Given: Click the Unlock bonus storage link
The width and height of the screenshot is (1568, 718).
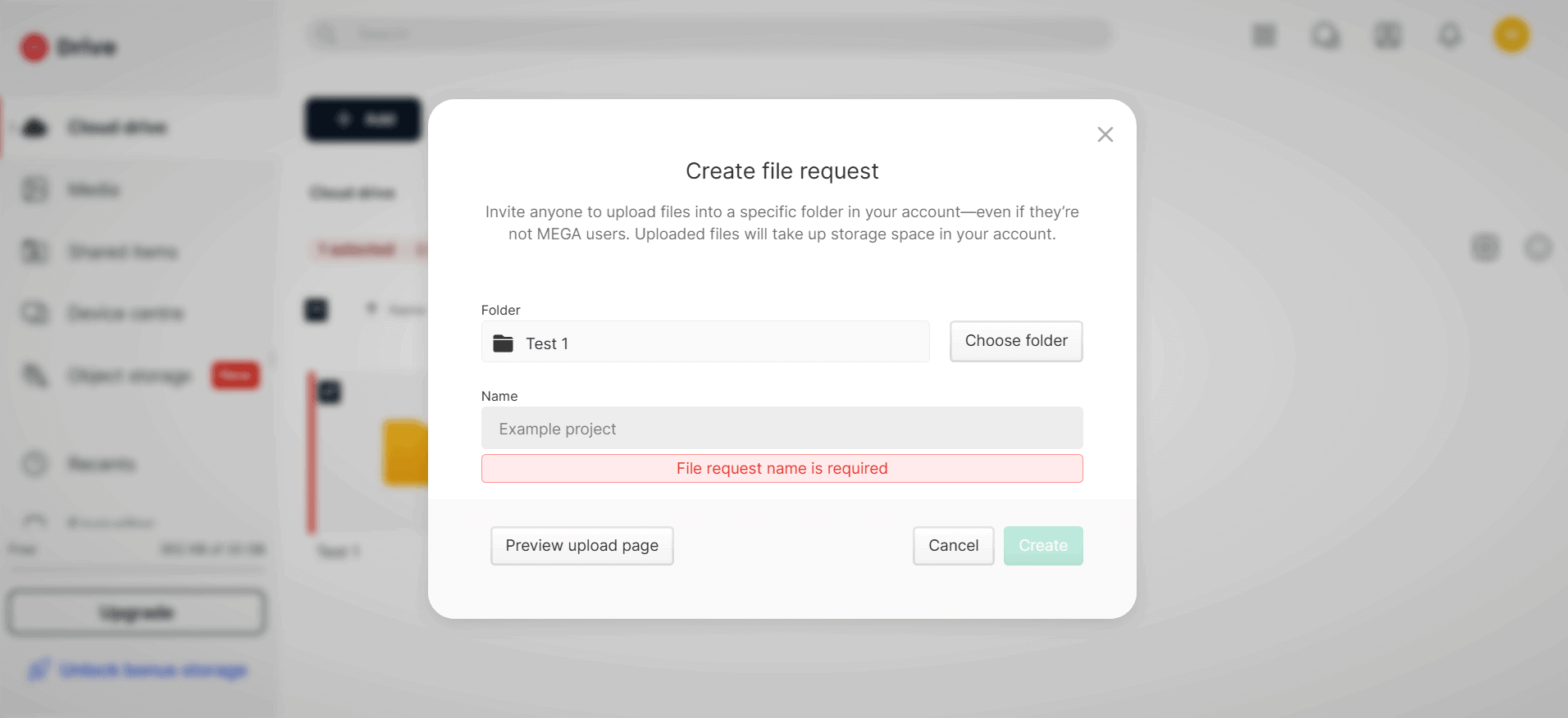Looking at the screenshot, I should (153, 670).
